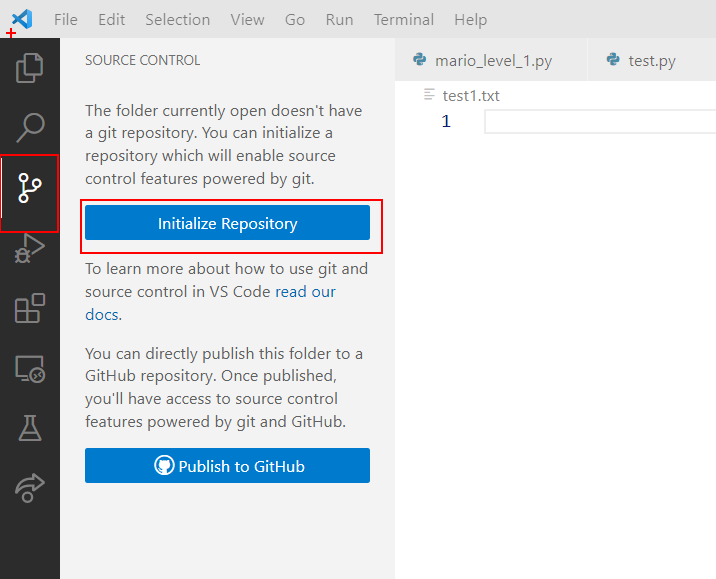Click line number 1 in the editor gutter
Viewport: 716px width, 579px height.
click(x=446, y=121)
